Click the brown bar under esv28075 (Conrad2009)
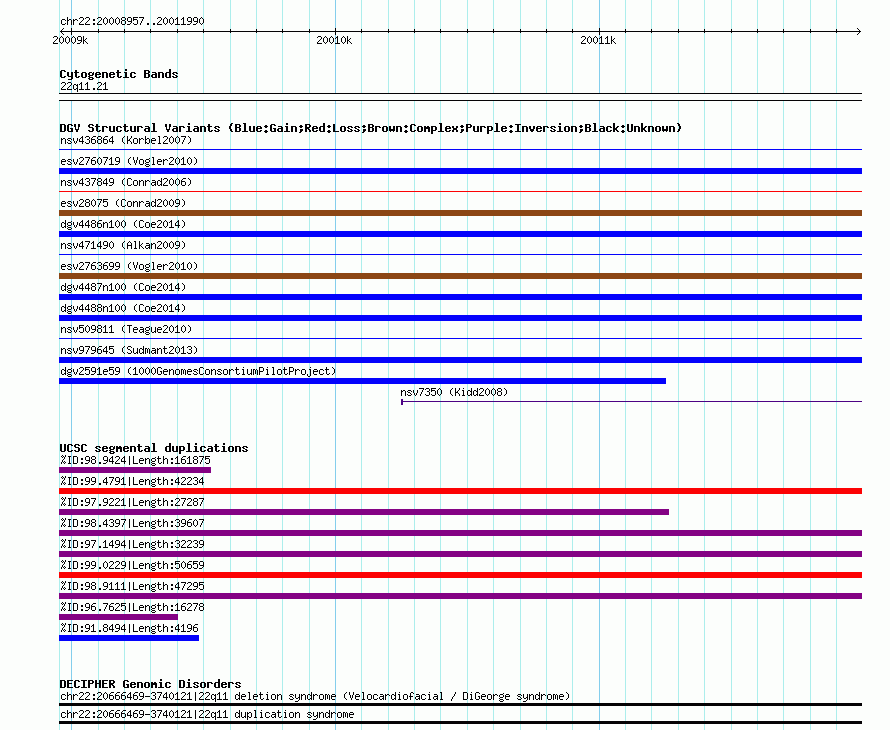The image size is (890, 730). point(460,213)
